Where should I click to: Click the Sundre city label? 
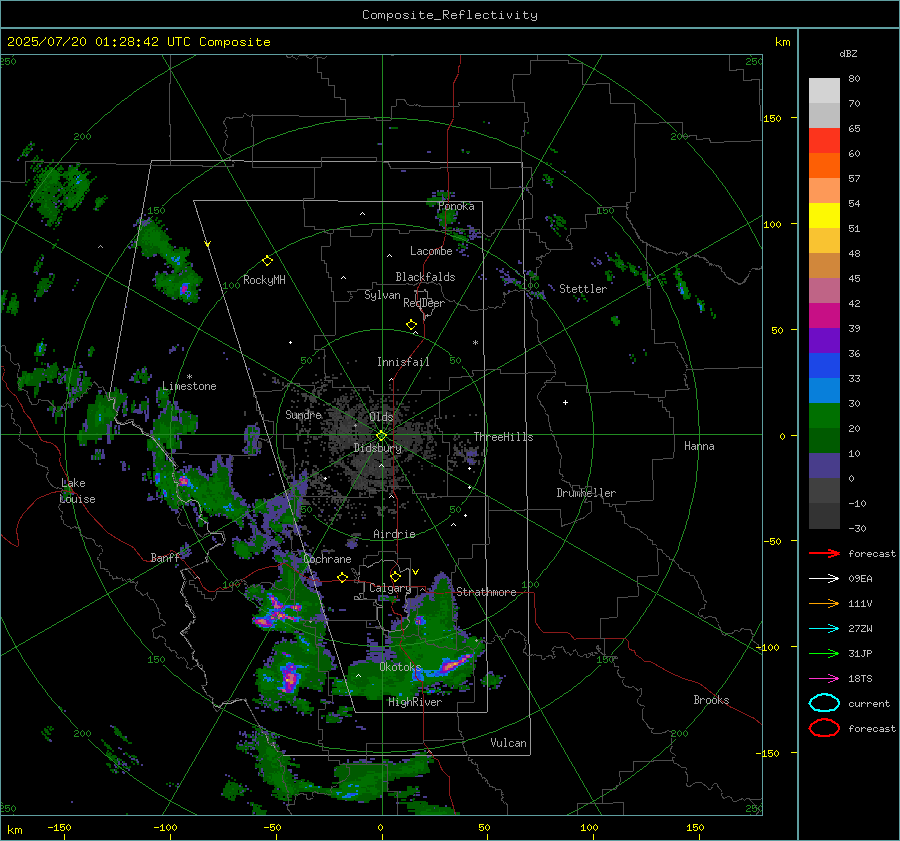pos(304,415)
